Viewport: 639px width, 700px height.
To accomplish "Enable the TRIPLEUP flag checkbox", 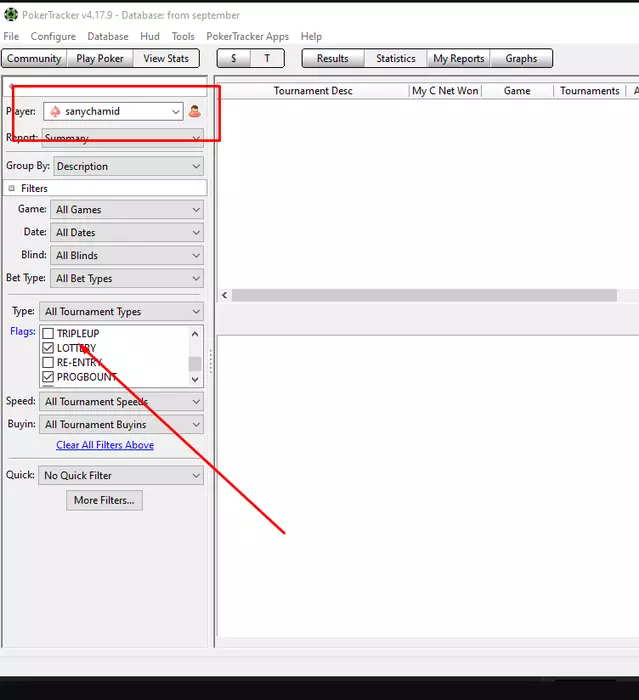I will tap(48, 333).
